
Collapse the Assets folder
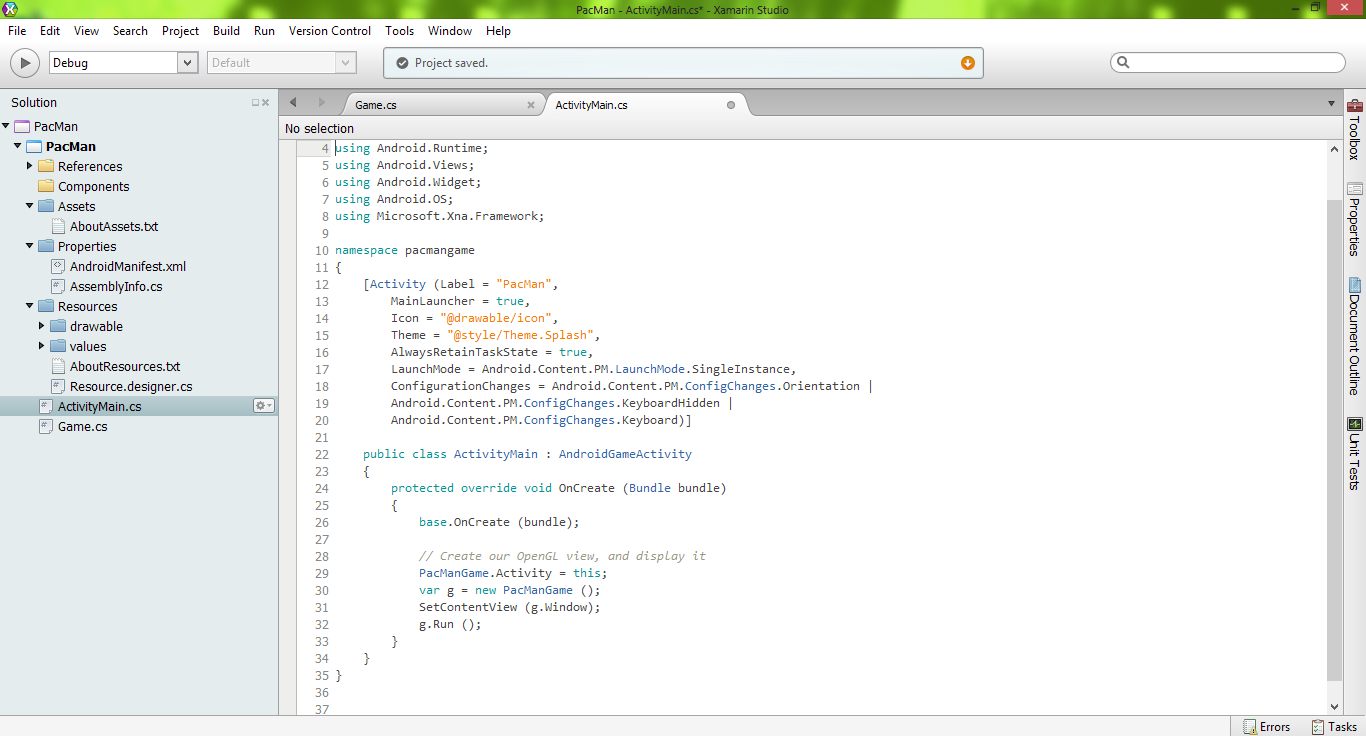click(29, 206)
